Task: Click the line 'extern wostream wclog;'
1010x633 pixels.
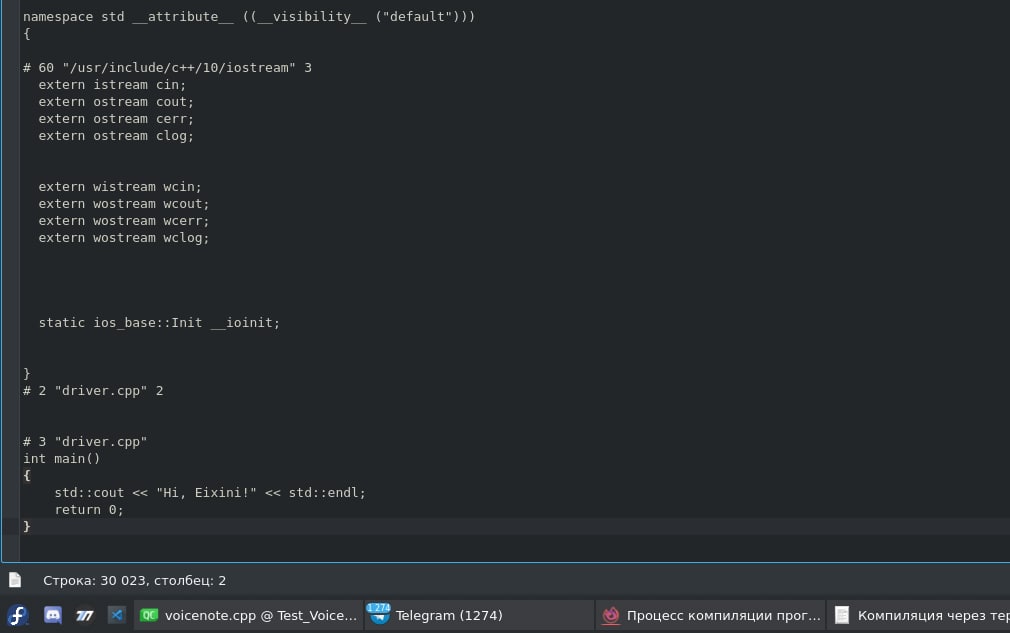Action: pyautogui.click(x=124, y=238)
